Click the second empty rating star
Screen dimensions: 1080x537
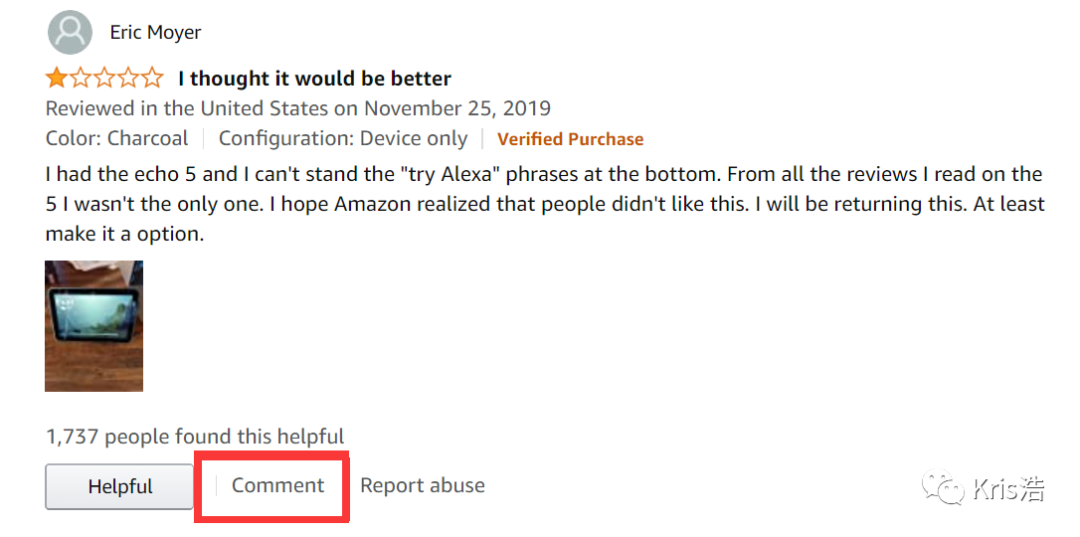click(x=80, y=78)
